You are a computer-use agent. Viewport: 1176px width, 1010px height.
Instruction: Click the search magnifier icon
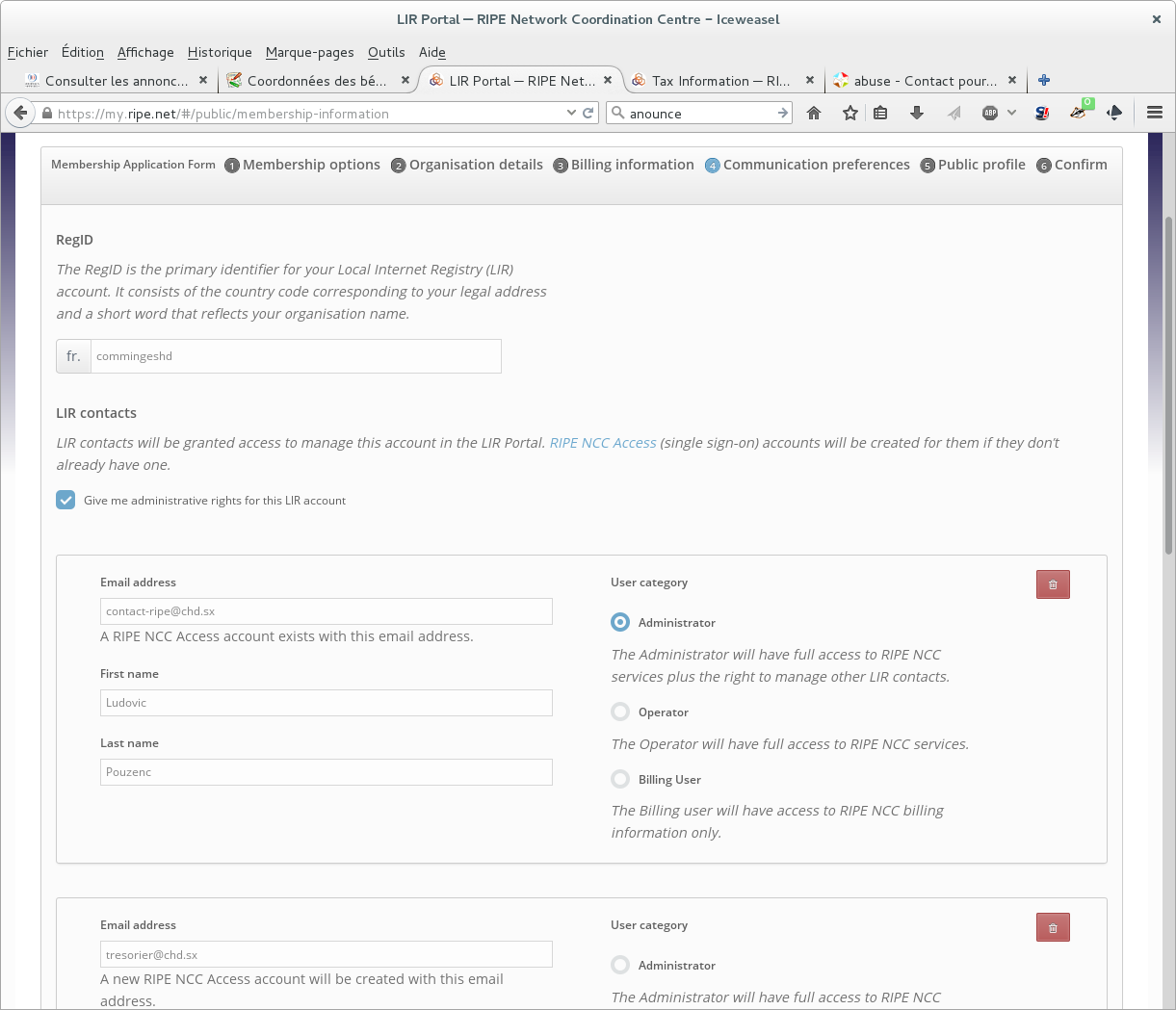pos(618,113)
